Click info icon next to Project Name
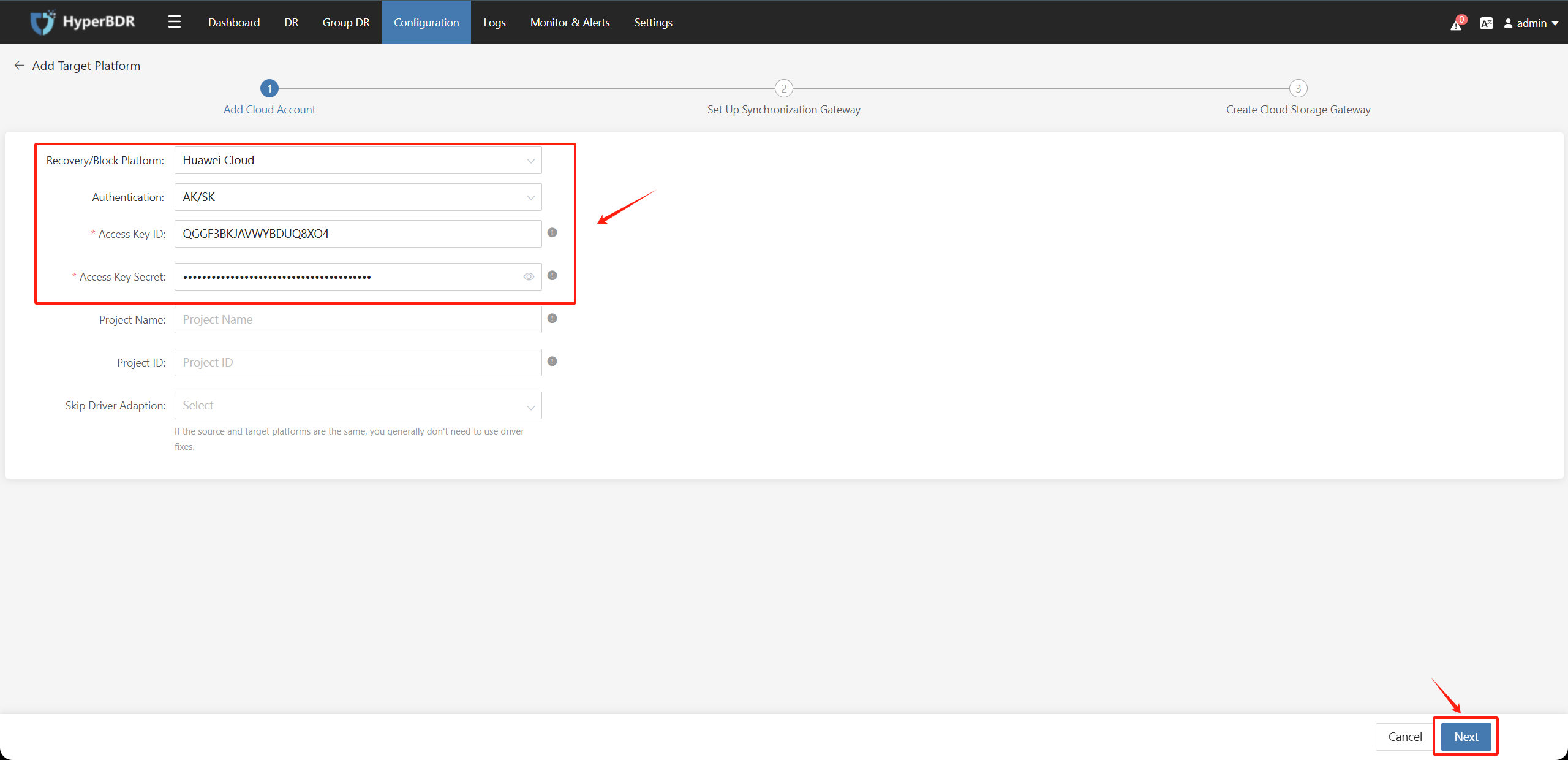The height and width of the screenshot is (760, 1568). pos(552,319)
